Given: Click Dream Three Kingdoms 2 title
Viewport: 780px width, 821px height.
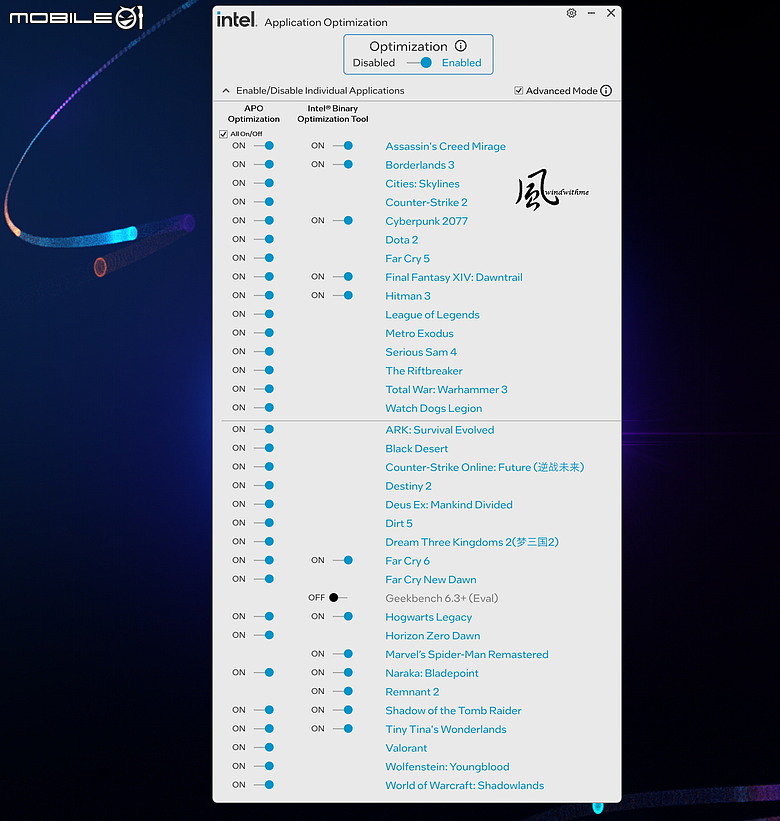Looking at the screenshot, I should point(472,542).
